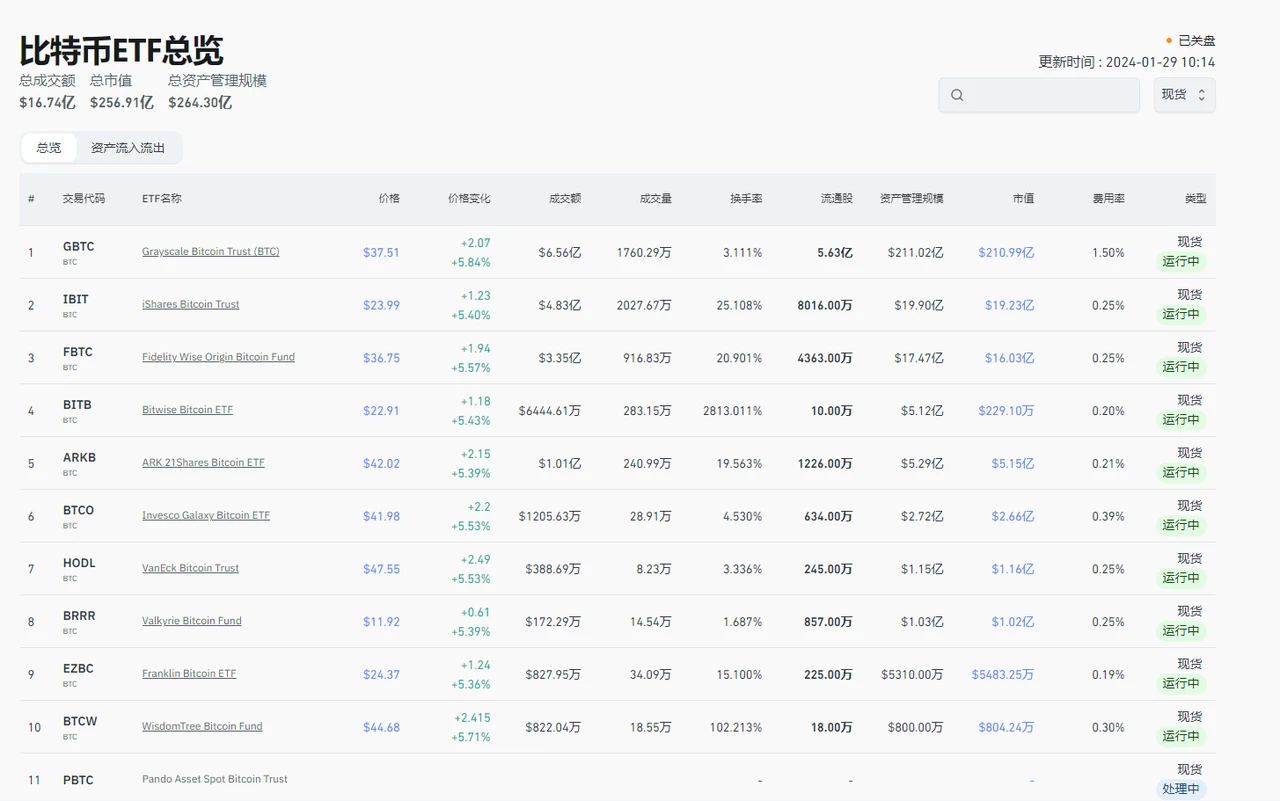The width and height of the screenshot is (1280, 801).
Task: Sort by the 资产管理规模 column header
Action: click(911, 199)
